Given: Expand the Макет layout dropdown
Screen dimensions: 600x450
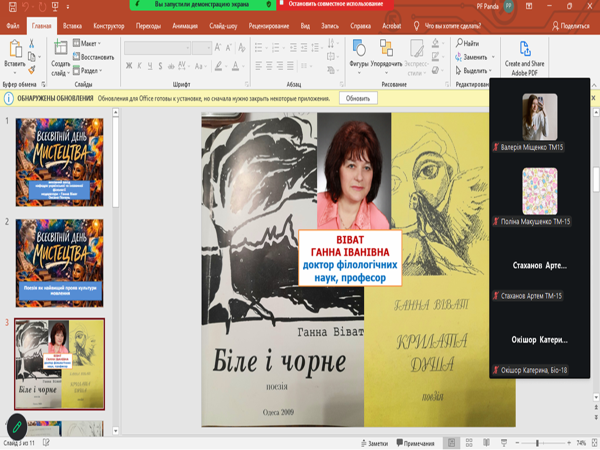Looking at the screenshot, I should click(x=87, y=43).
